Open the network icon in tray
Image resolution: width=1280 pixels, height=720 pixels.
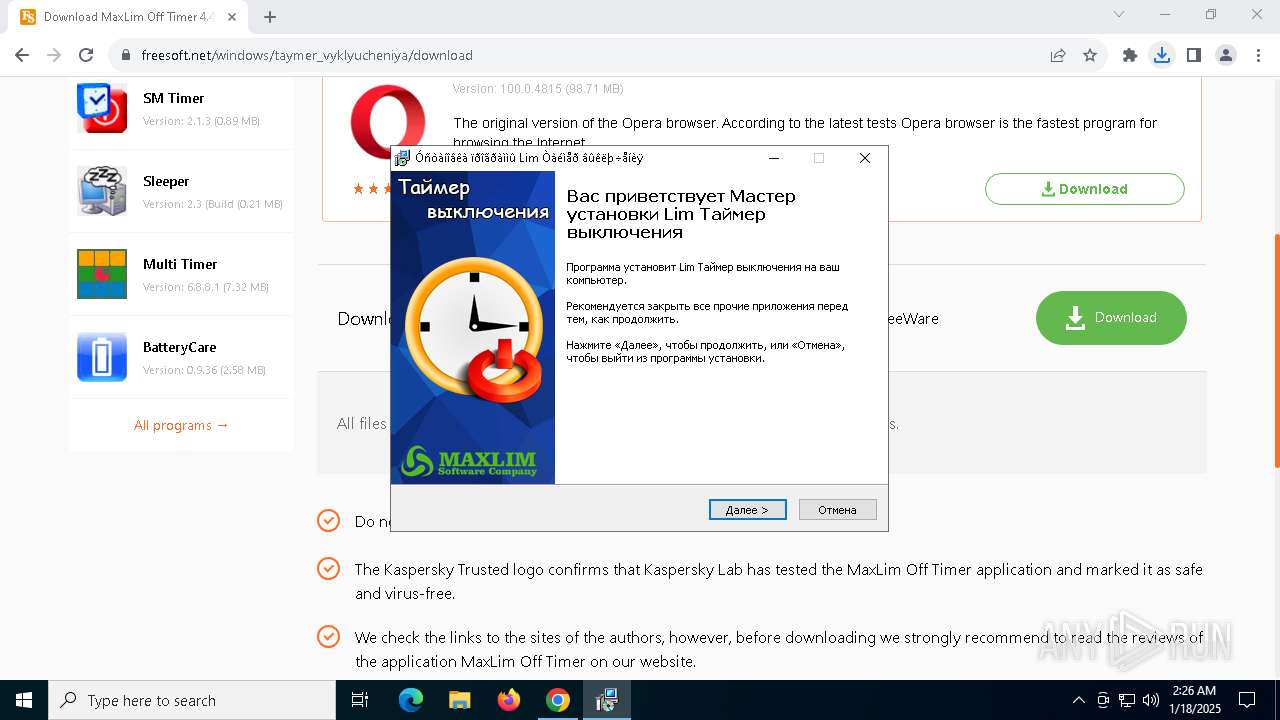click(x=1127, y=700)
